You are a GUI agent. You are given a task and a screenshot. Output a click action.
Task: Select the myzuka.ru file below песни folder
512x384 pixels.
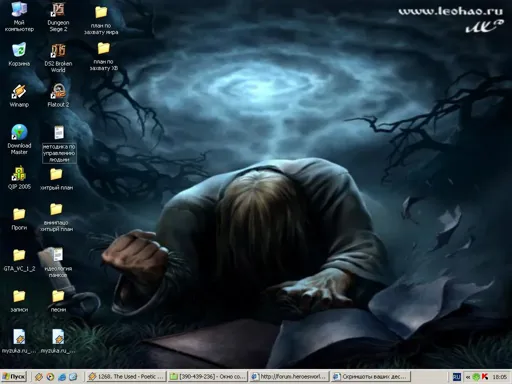coord(58,341)
